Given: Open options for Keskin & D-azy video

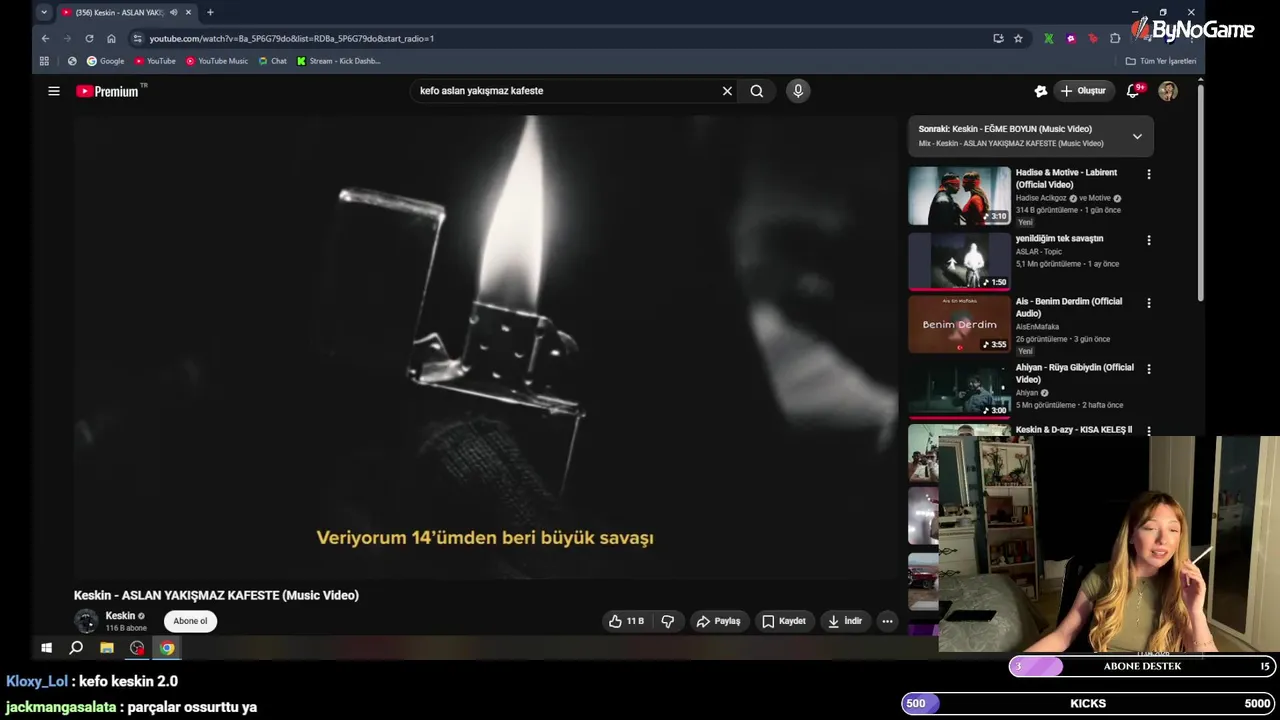Looking at the screenshot, I should click(x=1149, y=431).
